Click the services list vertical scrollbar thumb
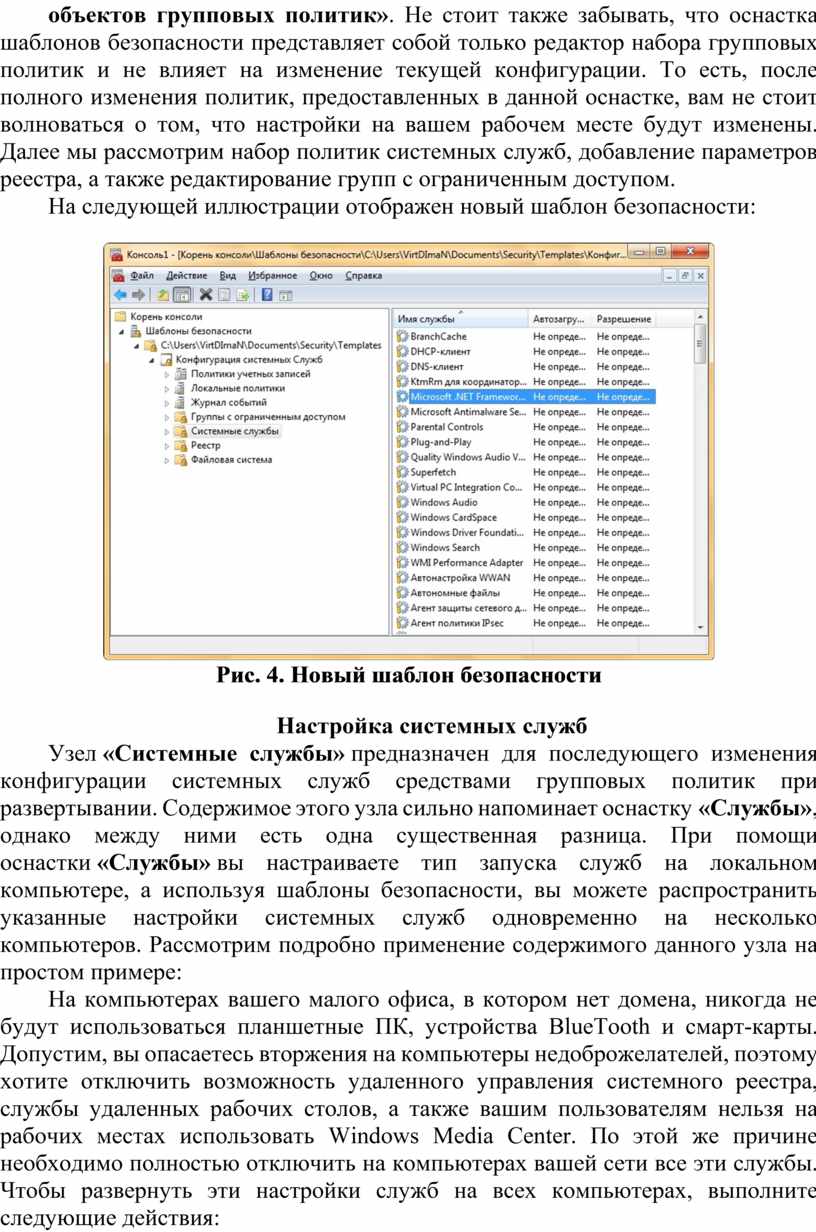This screenshot has width=816, height=1232. coord(701,342)
